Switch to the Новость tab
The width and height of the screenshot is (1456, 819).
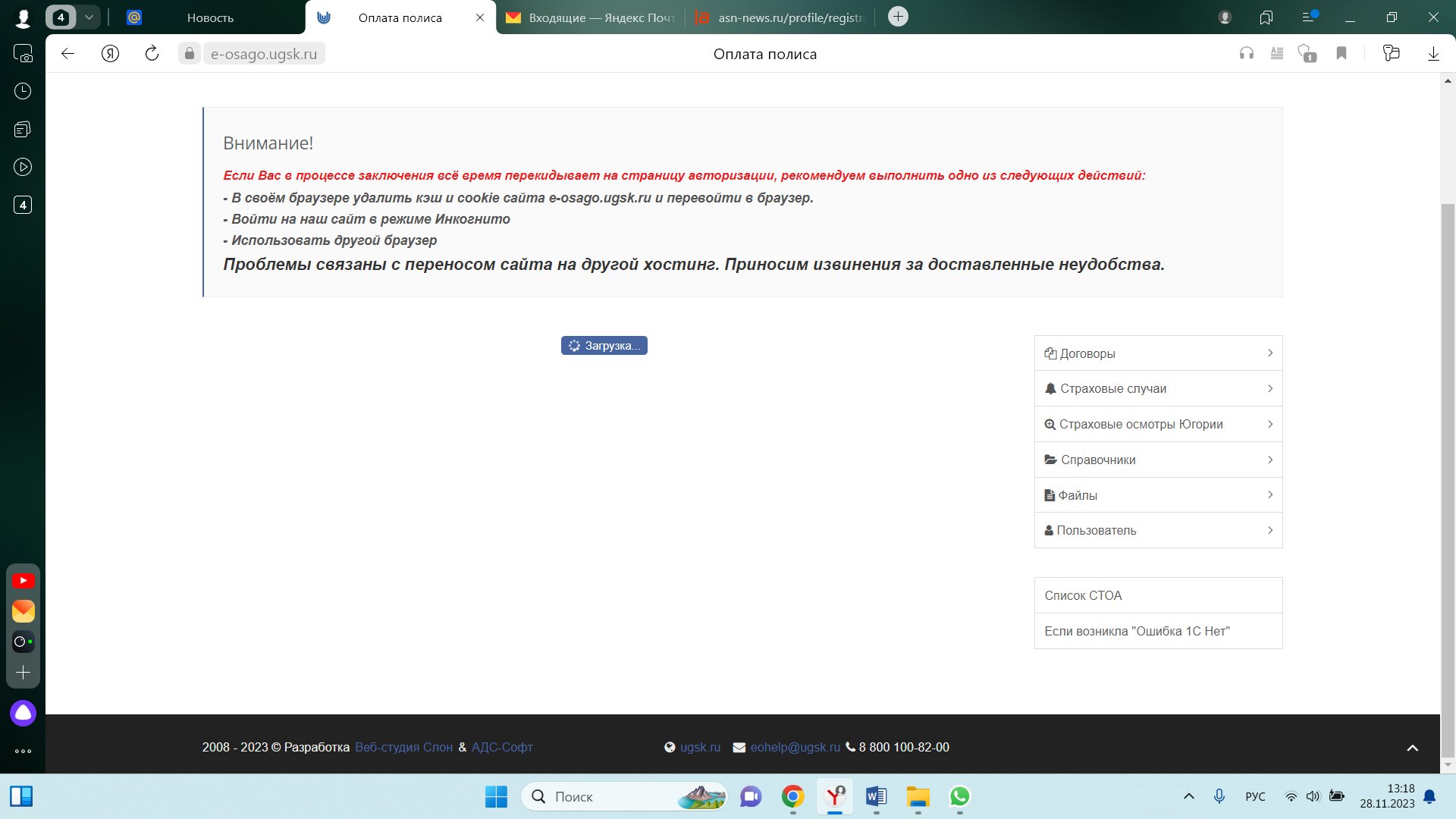tap(210, 17)
